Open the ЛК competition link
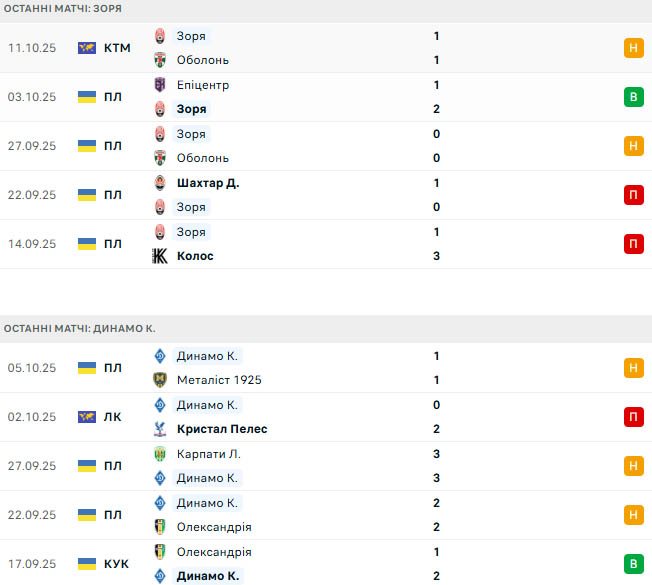This screenshot has height=585, width=652. click(112, 417)
